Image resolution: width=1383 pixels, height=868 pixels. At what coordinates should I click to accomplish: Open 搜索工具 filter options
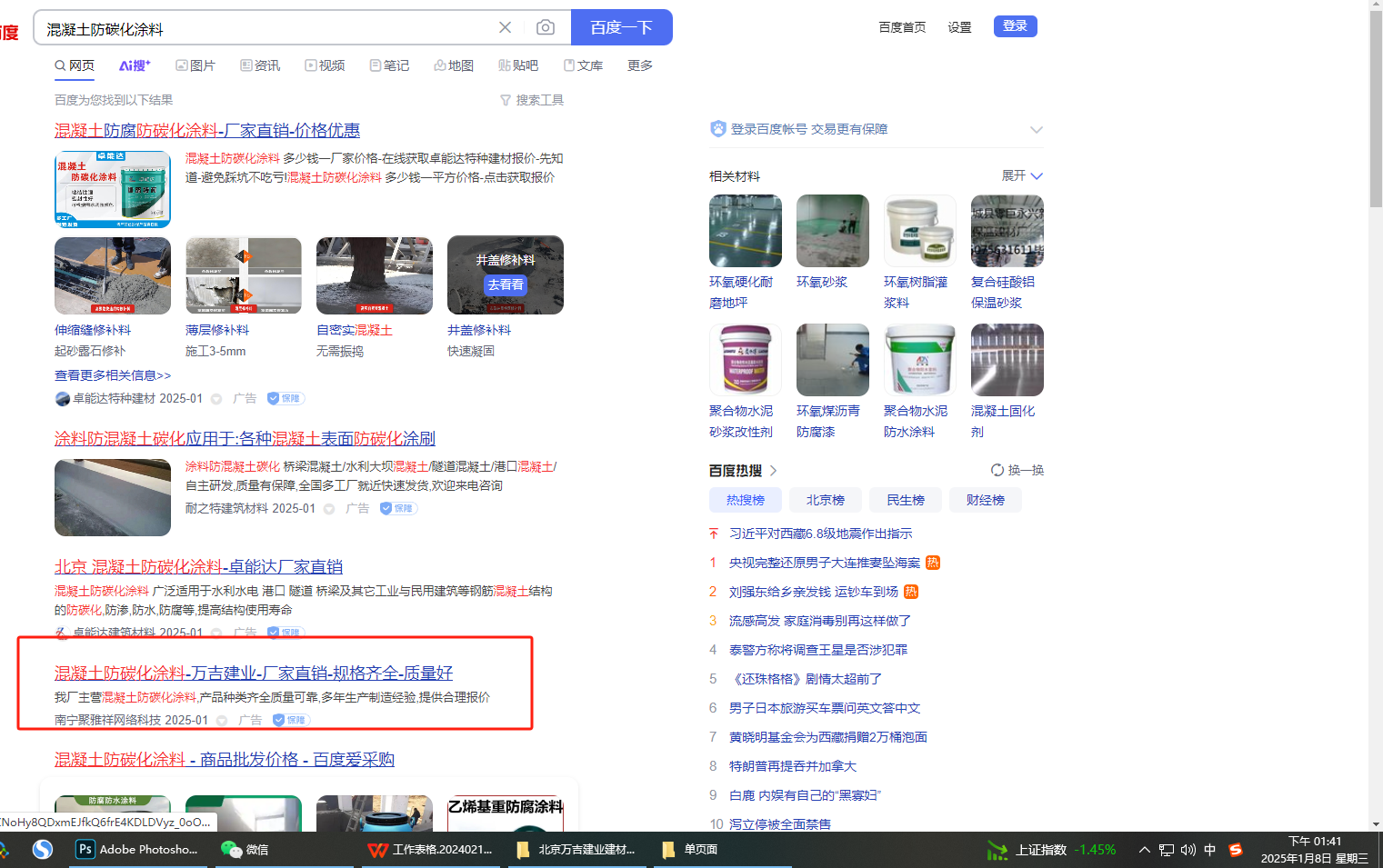point(532,100)
